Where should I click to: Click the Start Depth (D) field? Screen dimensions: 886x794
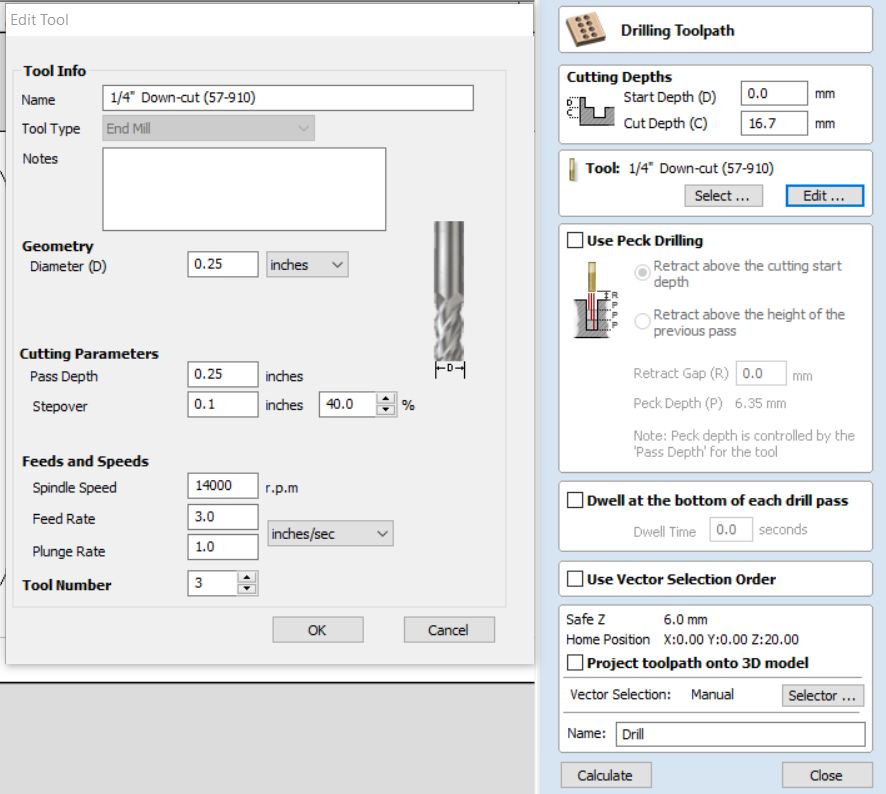[774, 93]
